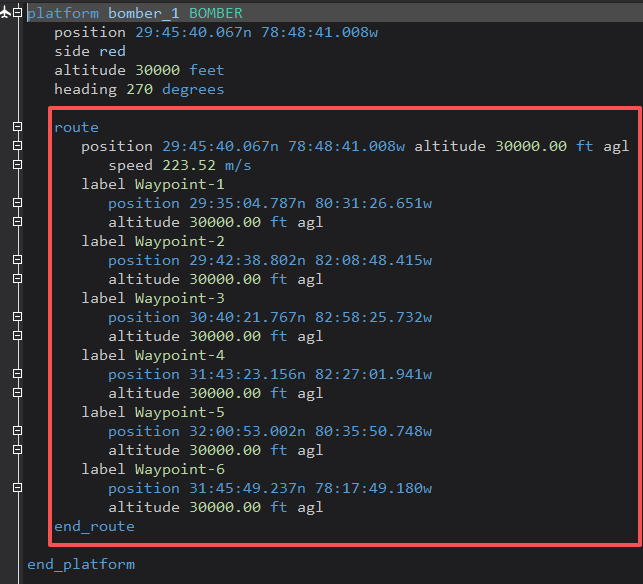Click the 'platform' keyword on first line
This screenshot has width=643, height=584.
63,14
